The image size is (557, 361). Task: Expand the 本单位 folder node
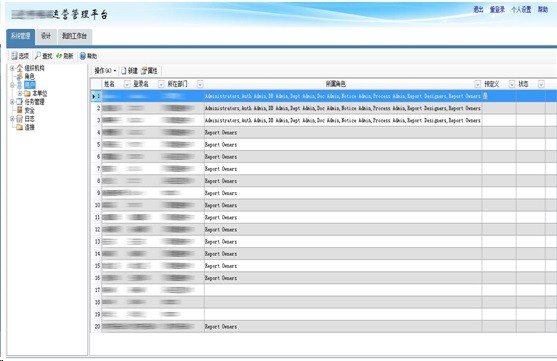[20, 93]
